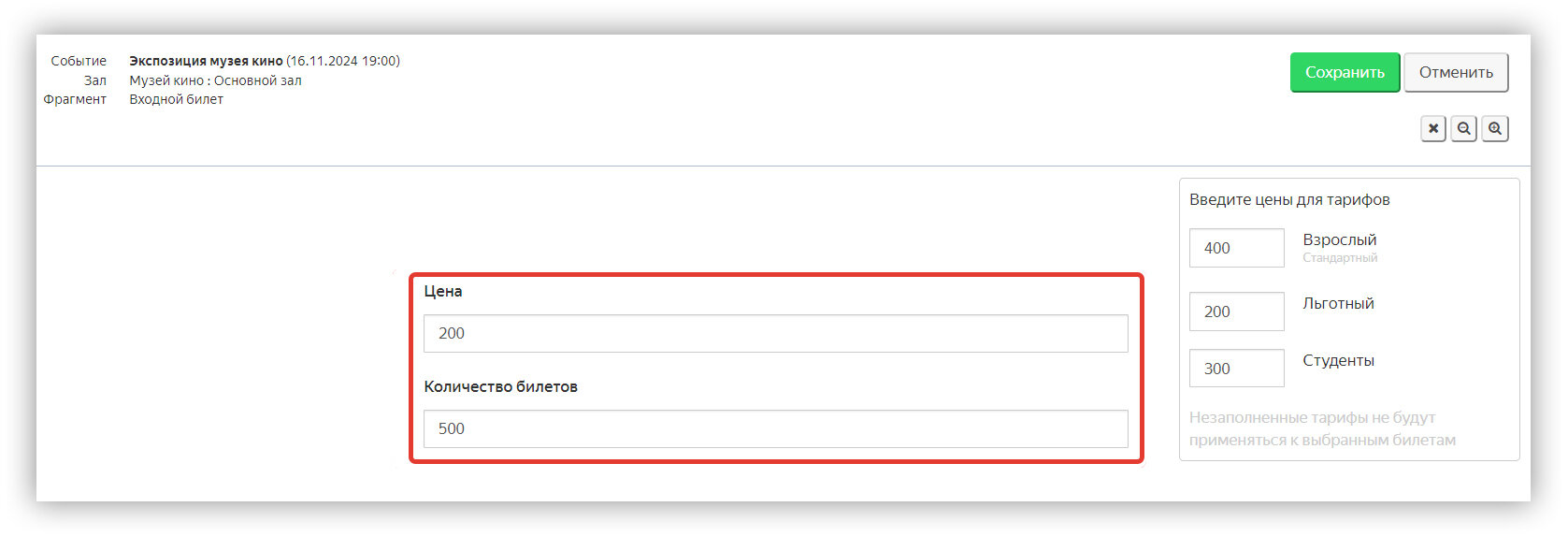Click the Цена field label

point(443,291)
